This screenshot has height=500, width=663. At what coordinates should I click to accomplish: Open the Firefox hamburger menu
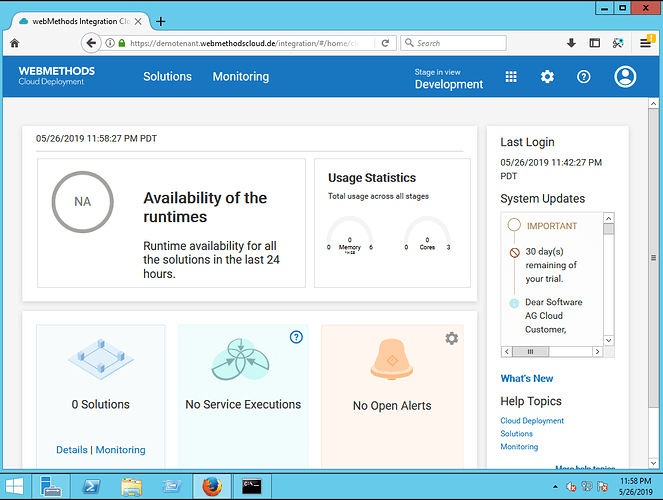click(645, 43)
